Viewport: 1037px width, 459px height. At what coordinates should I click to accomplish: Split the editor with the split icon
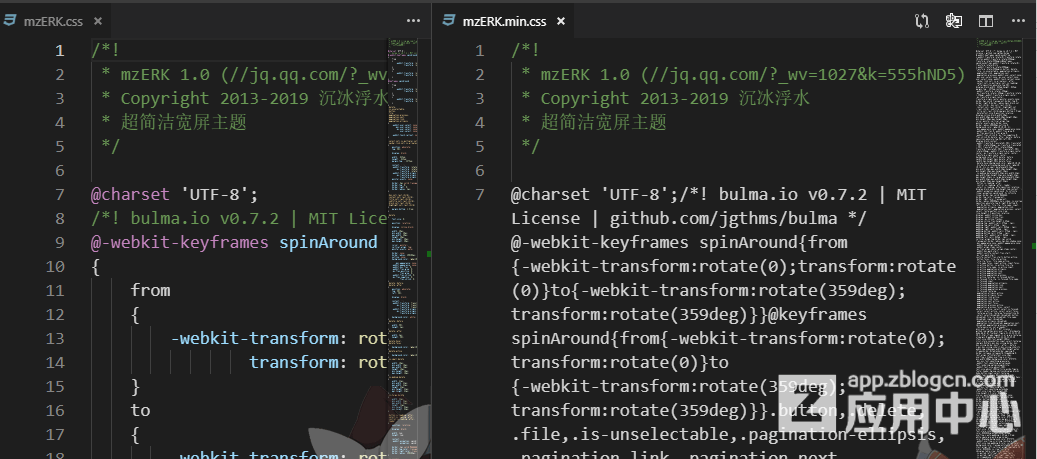[985, 20]
